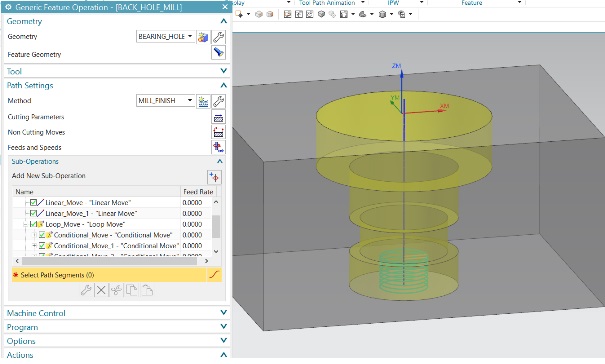
Task: Click the first solid box icon in the top toolbar
Action: coord(259,14)
